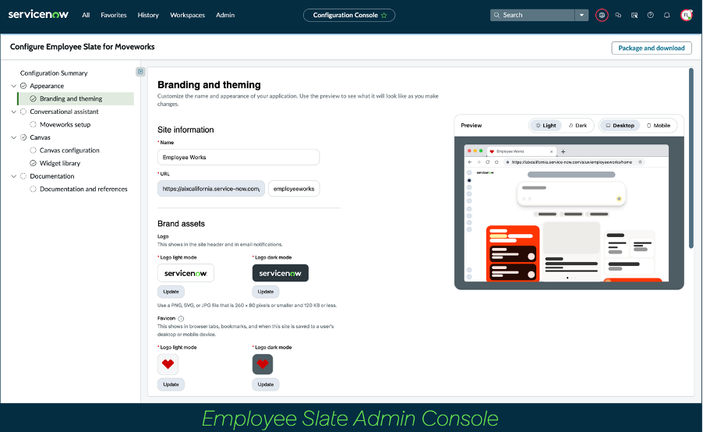Click the ServiceNow light mode logo image
The image size is (703, 432).
coord(186,273)
